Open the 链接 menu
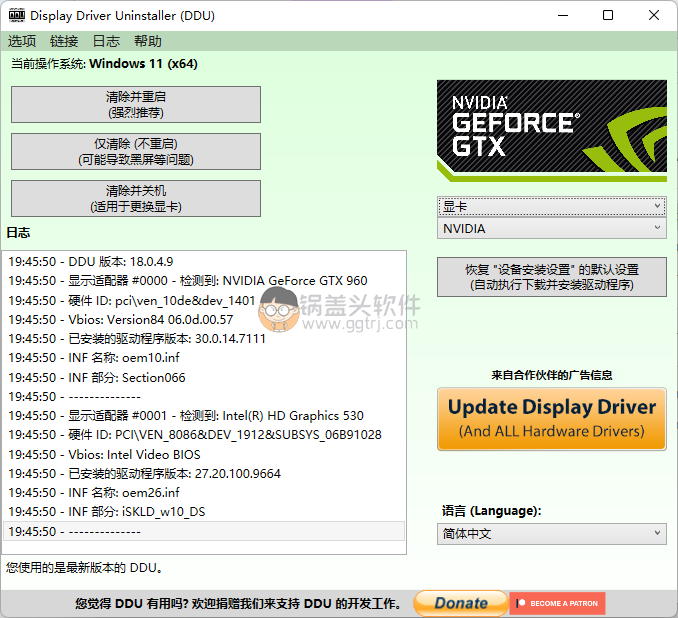The width and height of the screenshot is (678, 618). click(x=64, y=41)
